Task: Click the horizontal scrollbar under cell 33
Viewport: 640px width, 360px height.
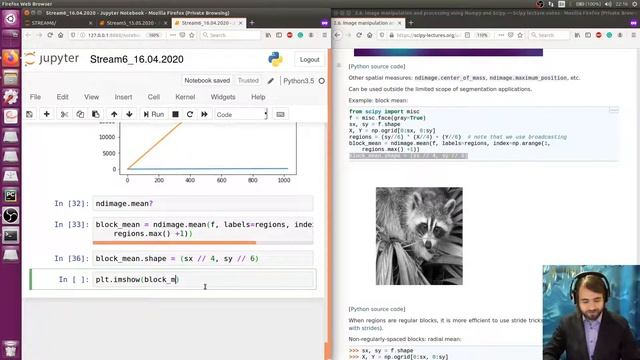Action: pyautogui.click(x=174, y=243)
